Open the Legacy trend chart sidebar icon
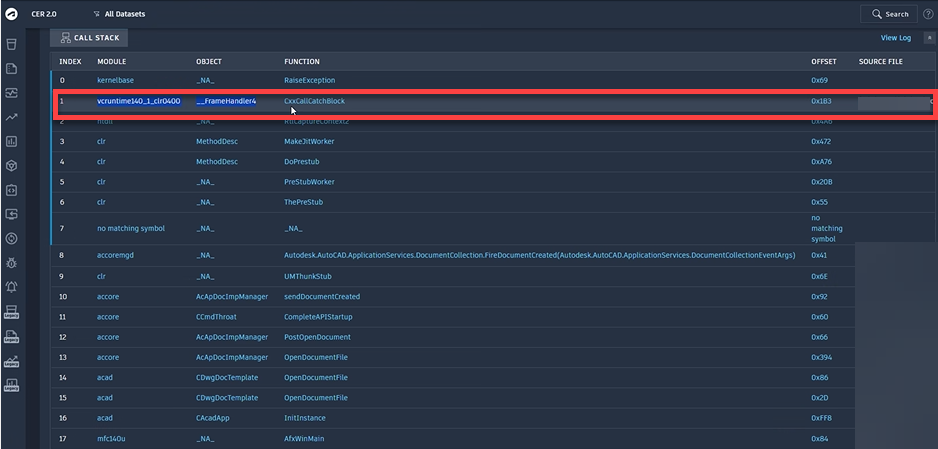The width and height of the screenshot is (938, 449). coord(11,361)
